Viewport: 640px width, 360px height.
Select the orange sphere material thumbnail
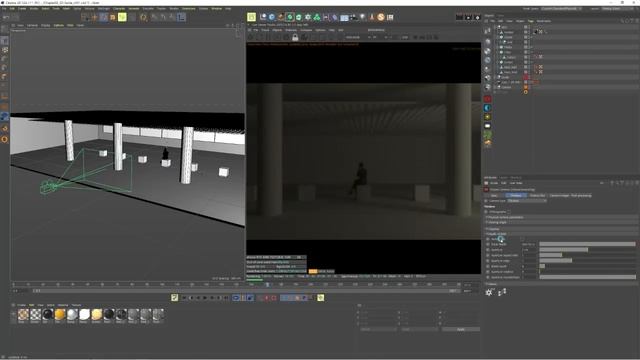tap(60, 314)
